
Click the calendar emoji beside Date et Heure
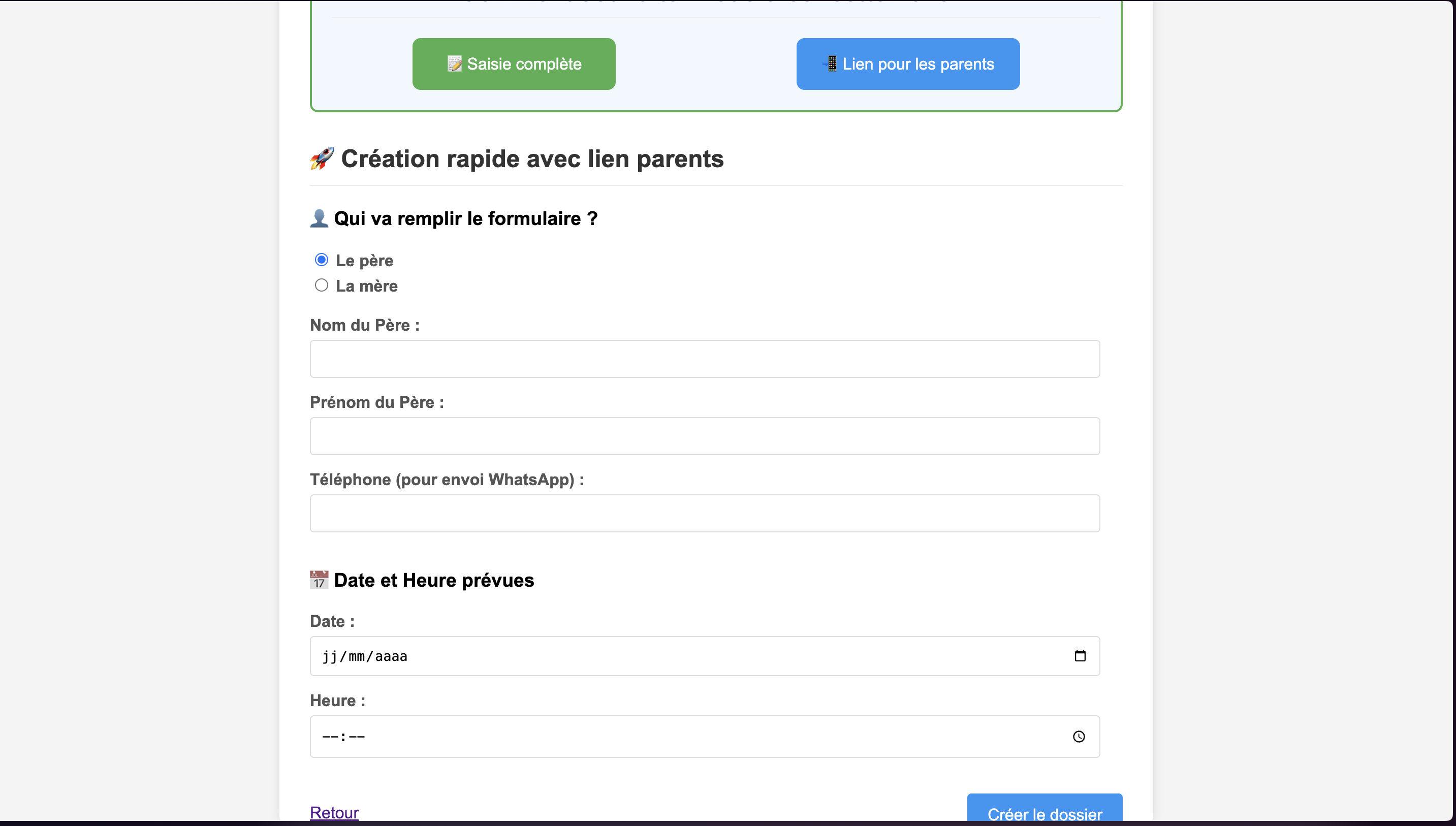tap(319, 580)
